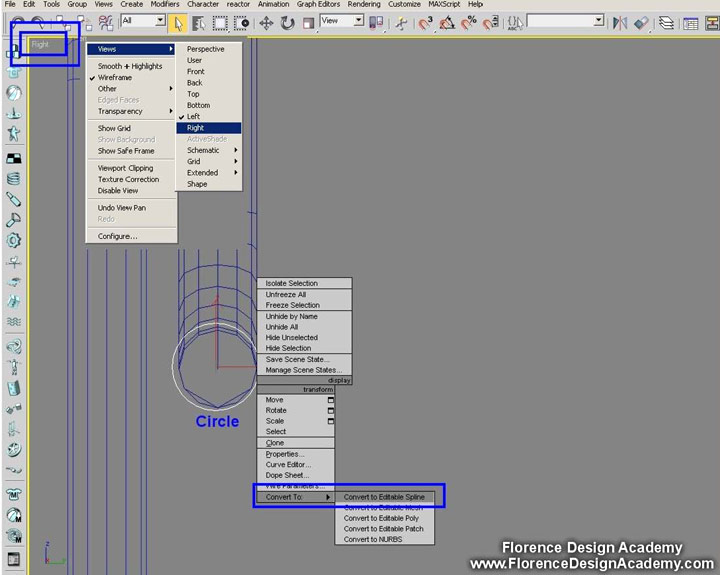Image resolution: width=720 pixels, height=575 pixels.
Task: Click the Select and Move tool
Action: tap(267, 22)
